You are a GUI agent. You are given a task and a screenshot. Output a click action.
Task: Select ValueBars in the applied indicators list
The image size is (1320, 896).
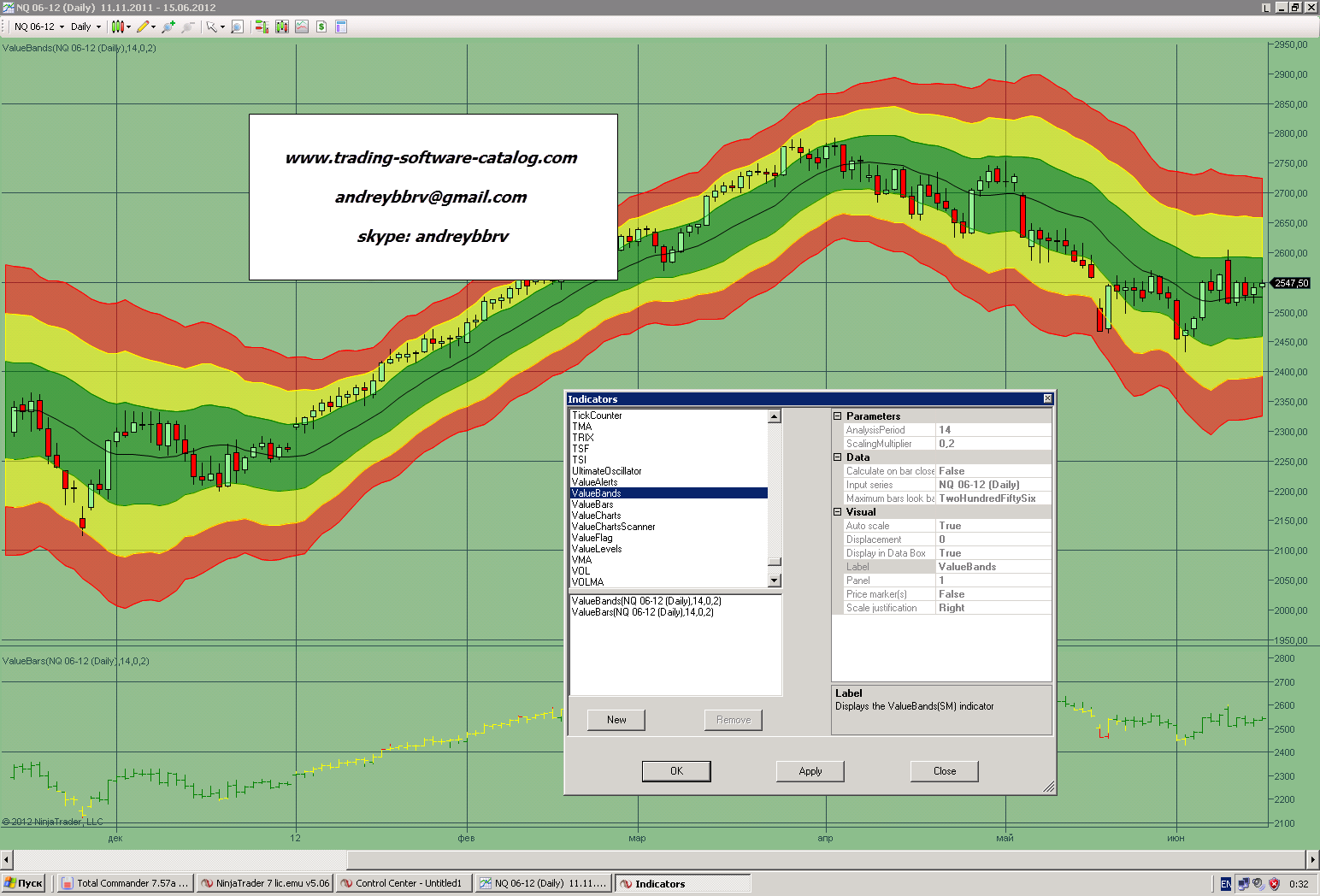click(642, 612)
